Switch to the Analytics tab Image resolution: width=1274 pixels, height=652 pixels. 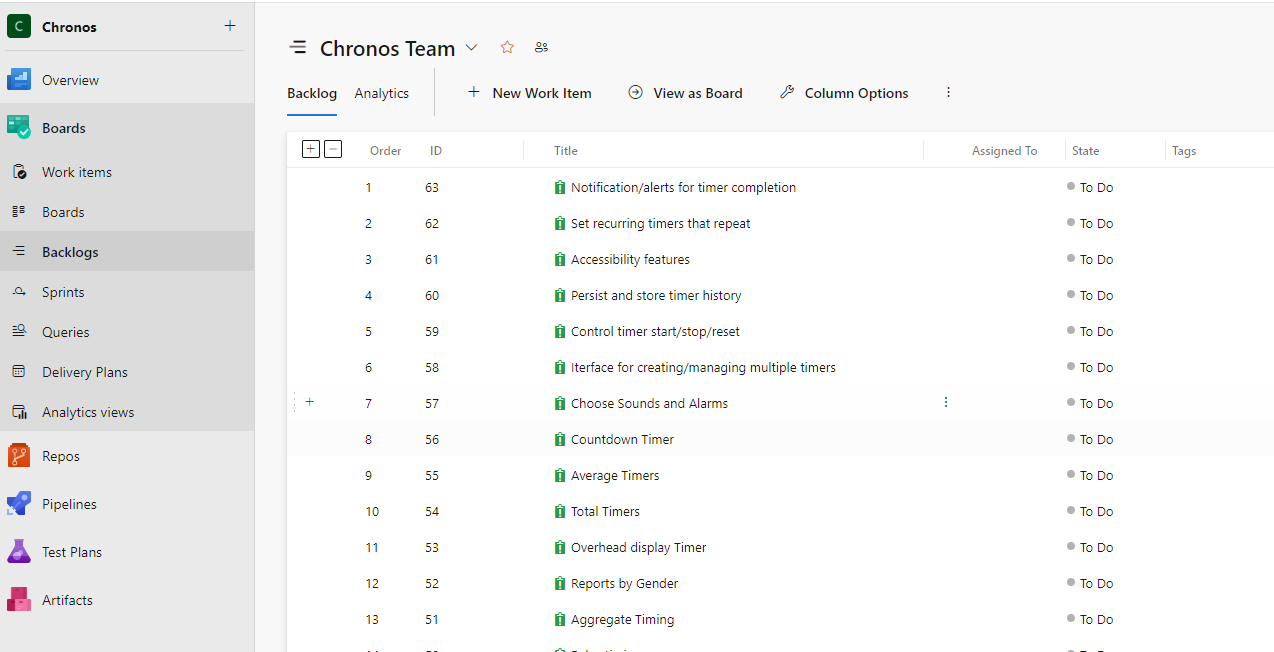pyautogui.click(x=381, y=93)
